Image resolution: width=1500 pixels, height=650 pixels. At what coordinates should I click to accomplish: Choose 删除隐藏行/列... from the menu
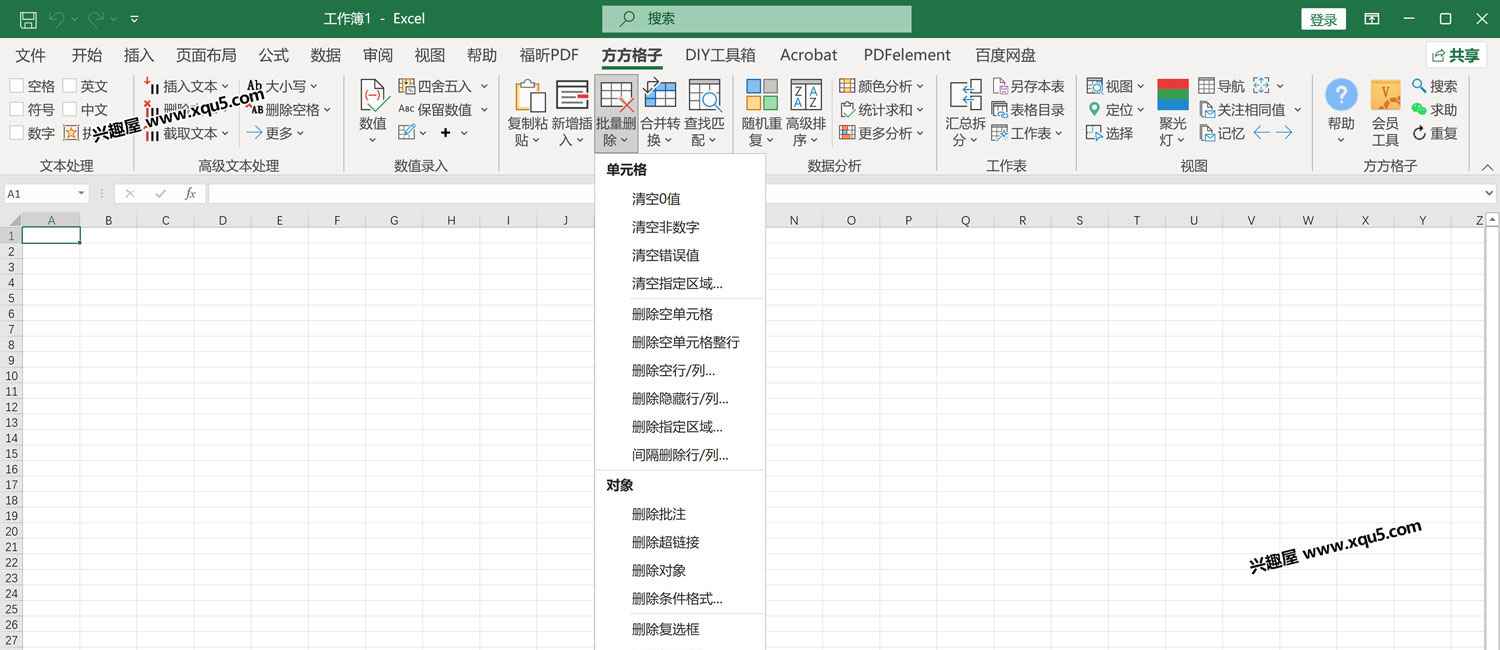coord(680,398)
